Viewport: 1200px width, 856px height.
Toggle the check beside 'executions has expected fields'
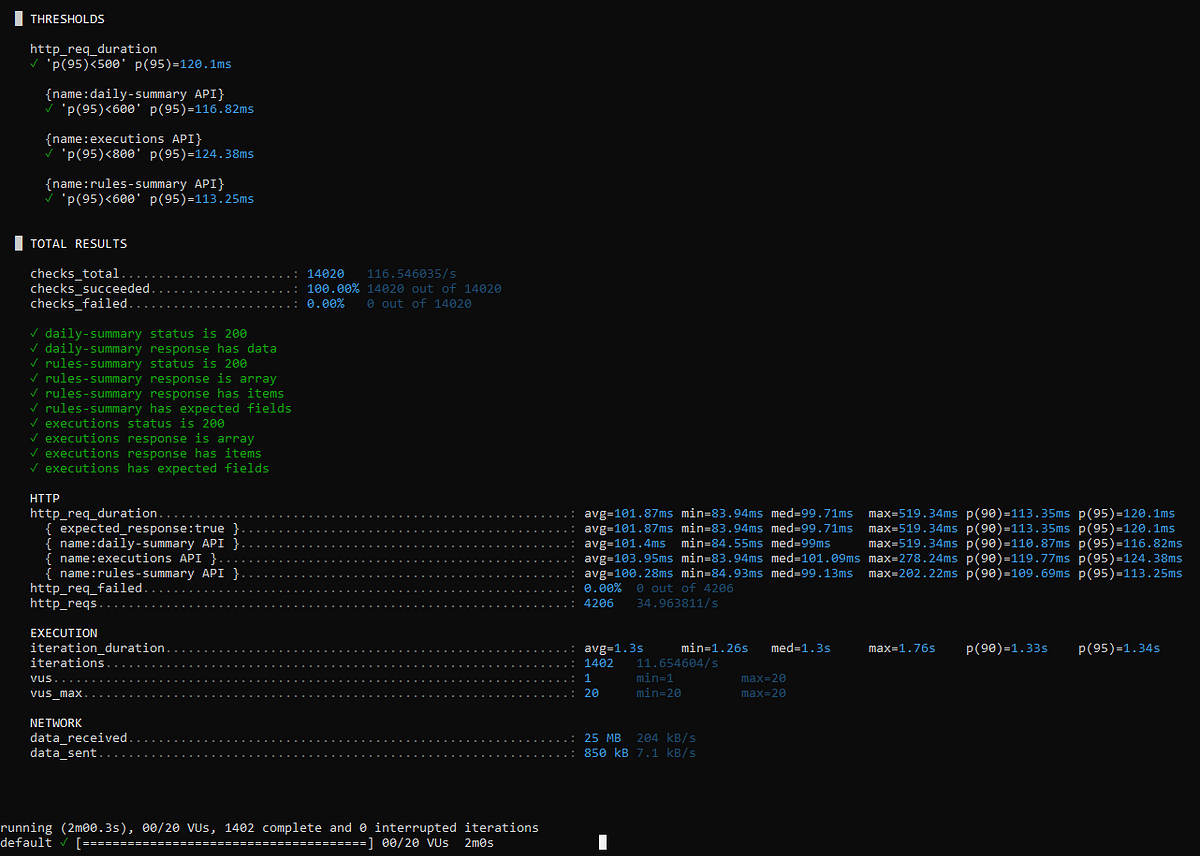(34, 468)
